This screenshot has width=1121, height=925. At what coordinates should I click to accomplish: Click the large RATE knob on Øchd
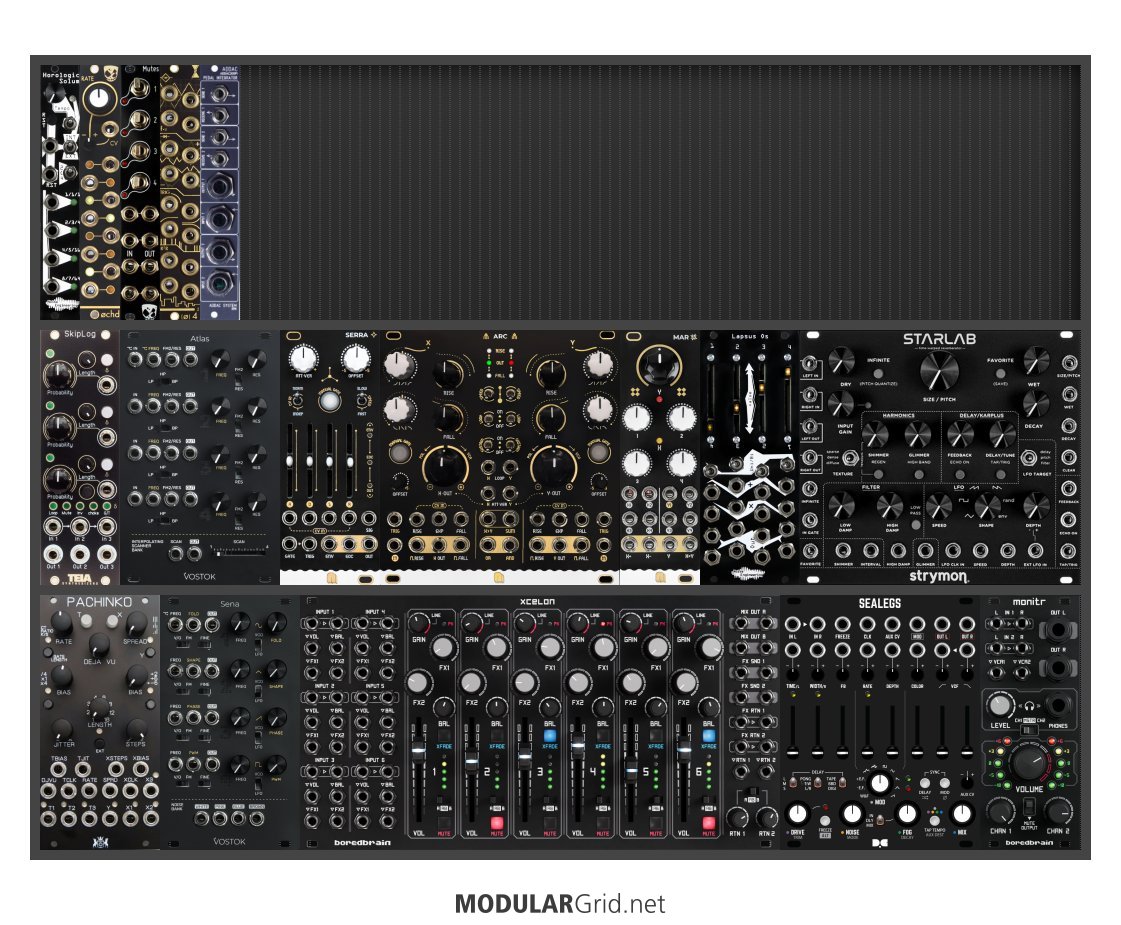tap(101, 99)
